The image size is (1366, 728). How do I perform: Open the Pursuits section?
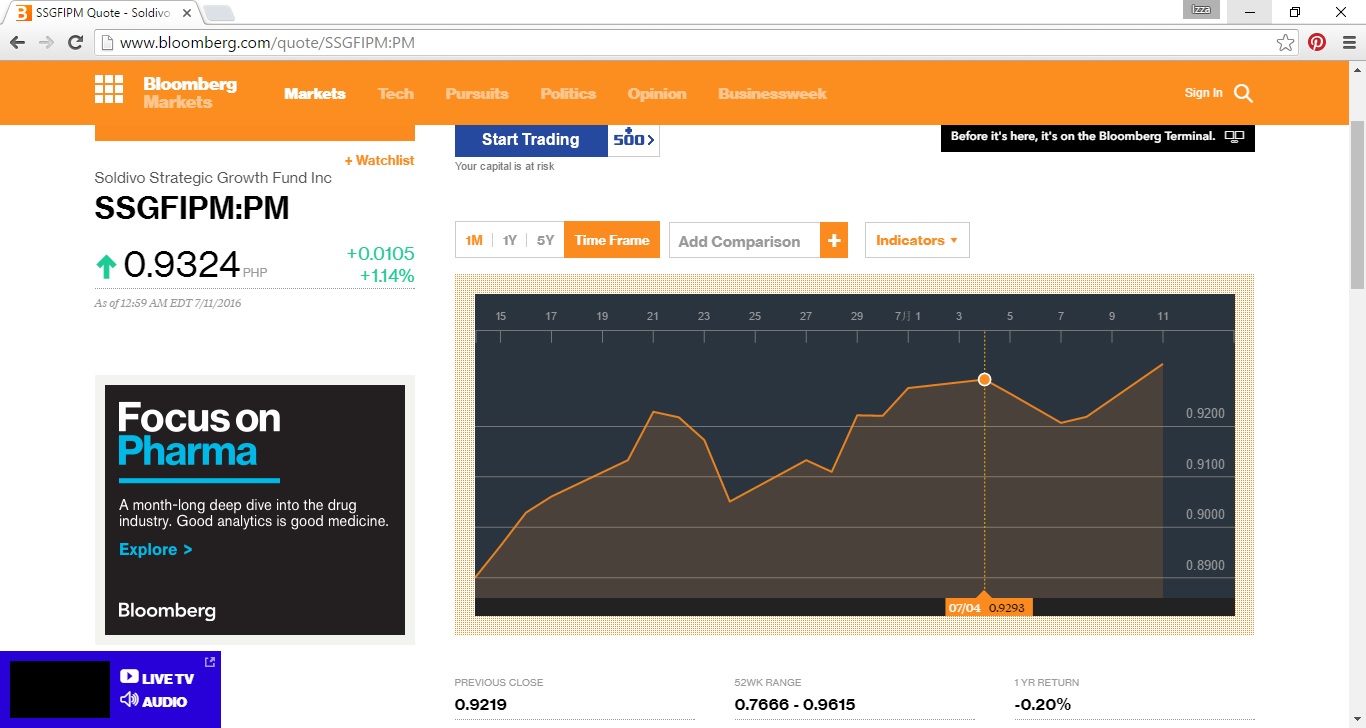477,93
